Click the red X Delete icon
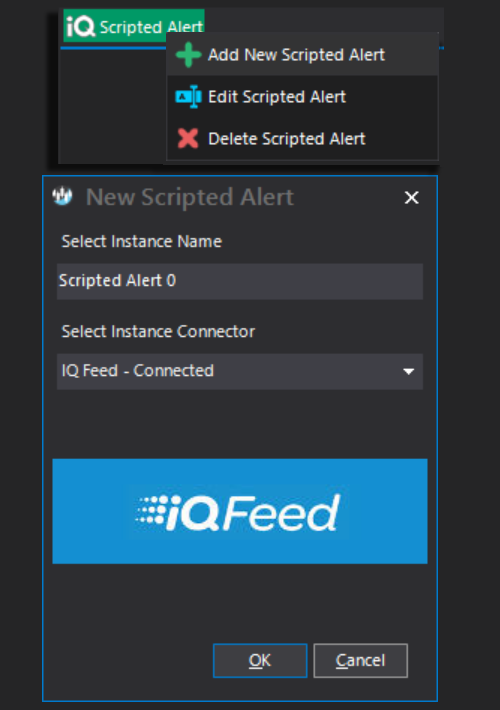This screenshot has height=710, width=500. [x=188, y=139]
